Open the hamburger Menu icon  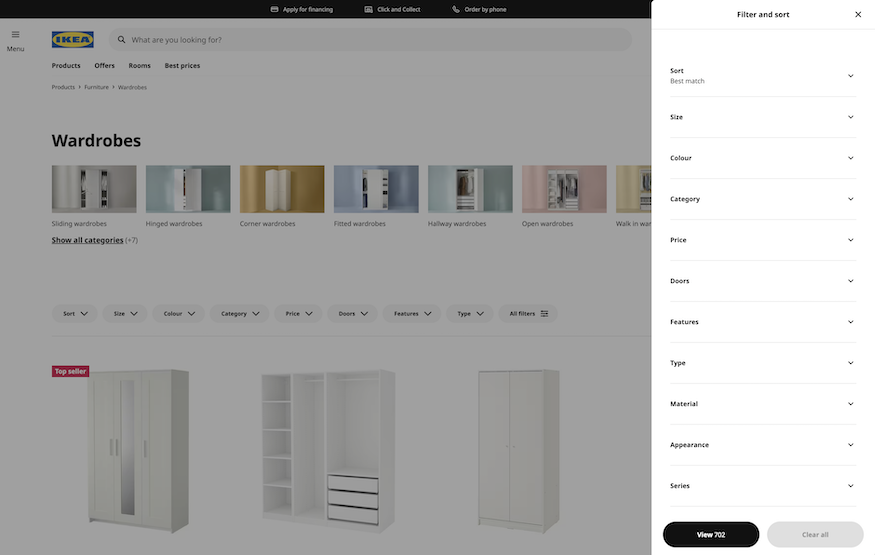tap(16, 35)
